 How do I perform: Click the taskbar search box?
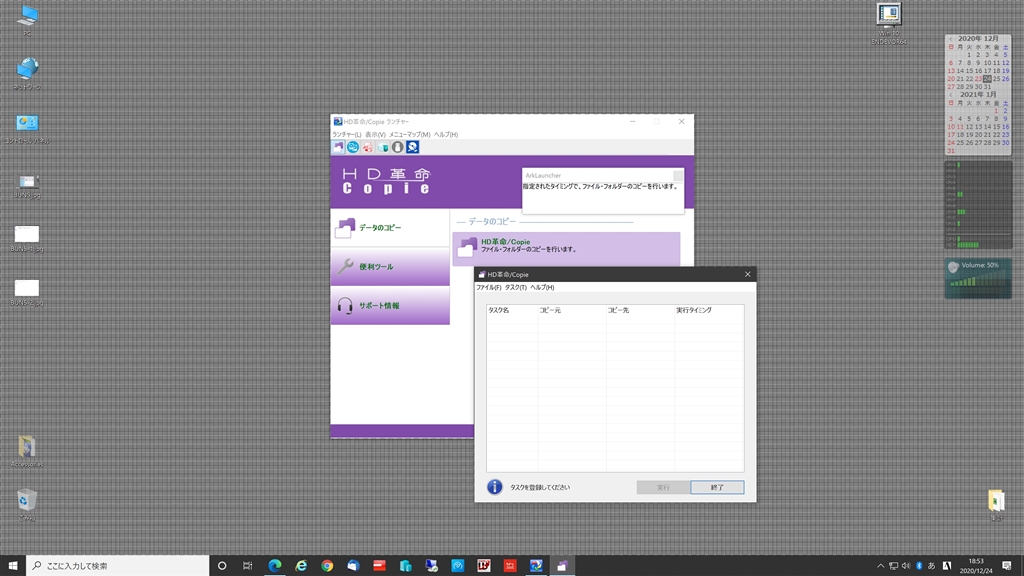coord(118,566)
